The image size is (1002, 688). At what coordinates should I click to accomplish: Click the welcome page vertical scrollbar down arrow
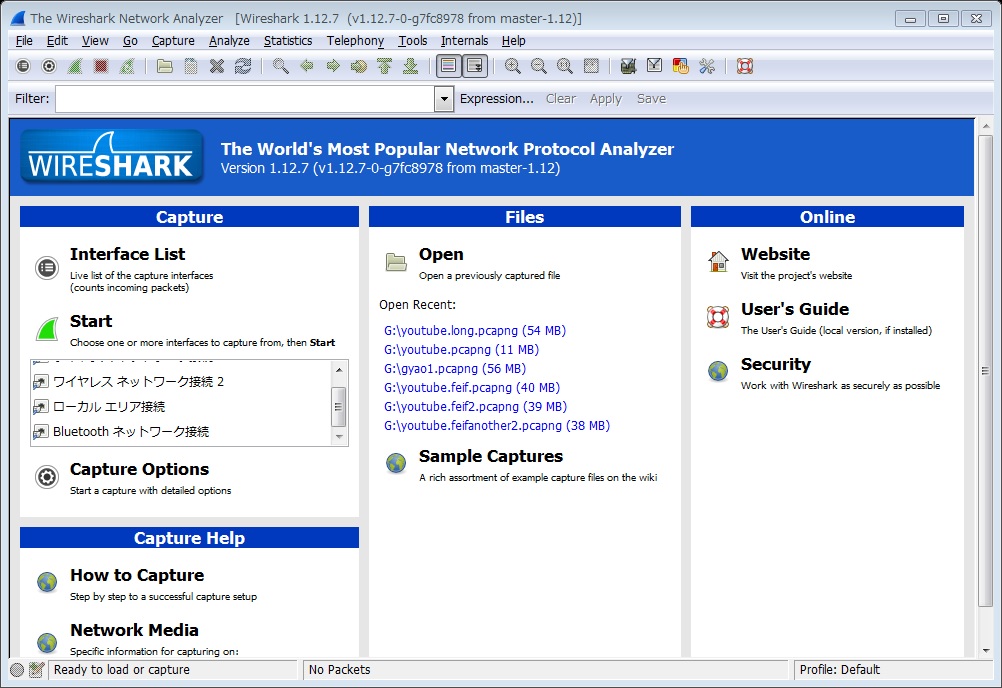point(986,650)
